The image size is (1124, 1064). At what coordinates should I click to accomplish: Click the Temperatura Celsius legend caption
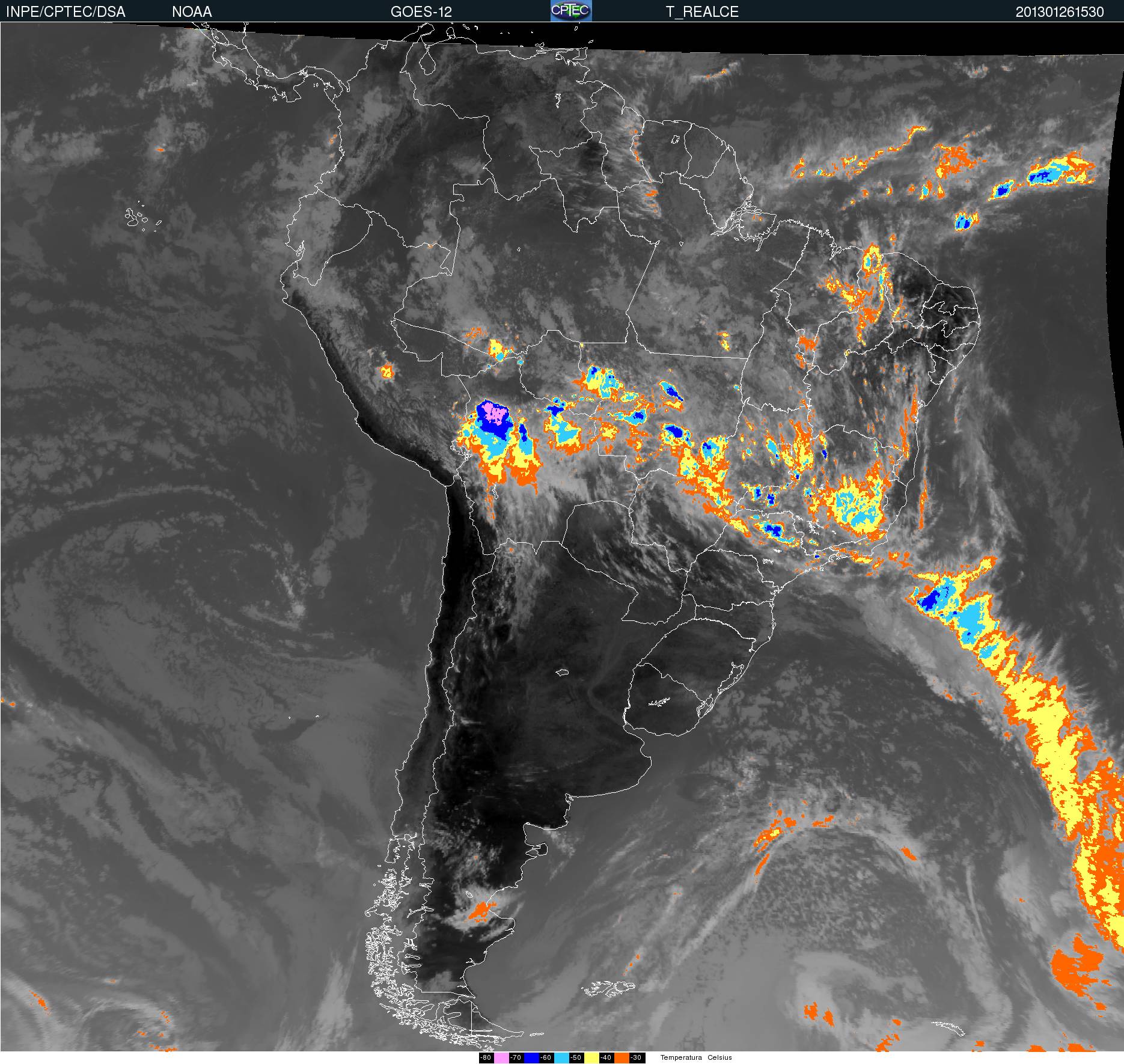(696, 1058)
